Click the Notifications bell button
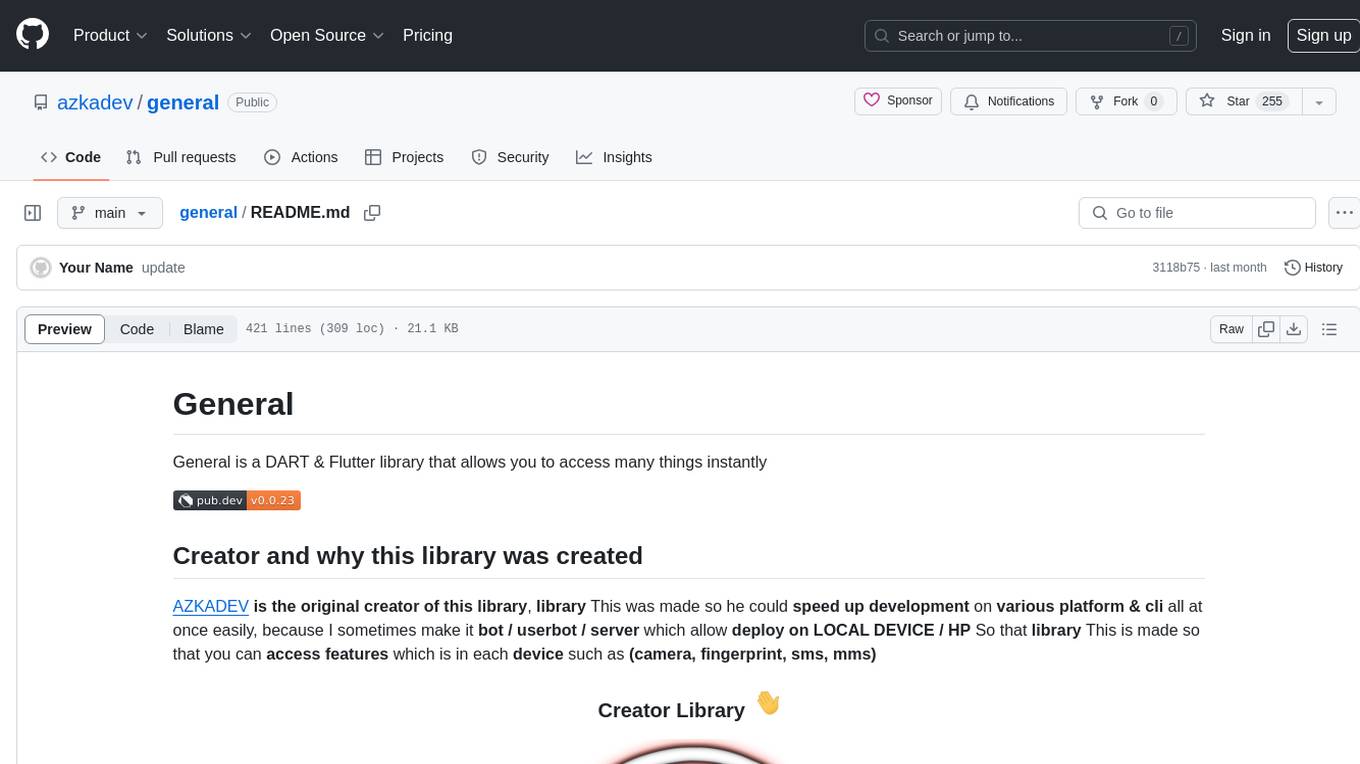 point(1009,101)
